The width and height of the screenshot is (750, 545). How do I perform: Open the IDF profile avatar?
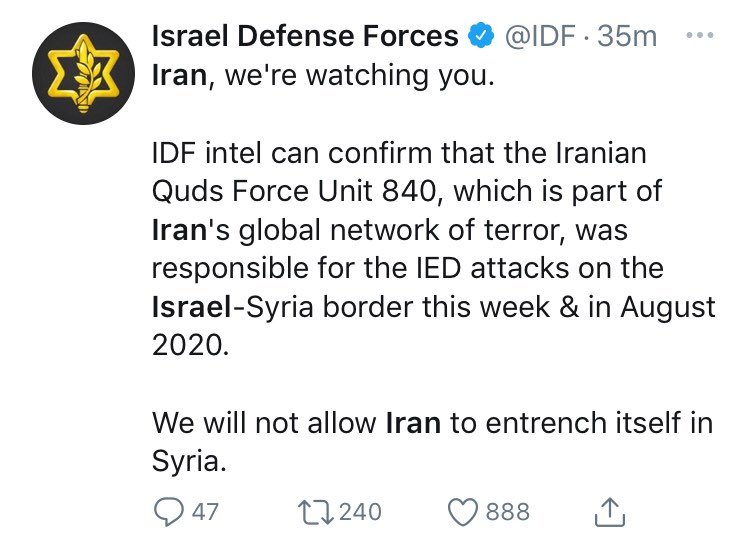[x=84, y=73]
